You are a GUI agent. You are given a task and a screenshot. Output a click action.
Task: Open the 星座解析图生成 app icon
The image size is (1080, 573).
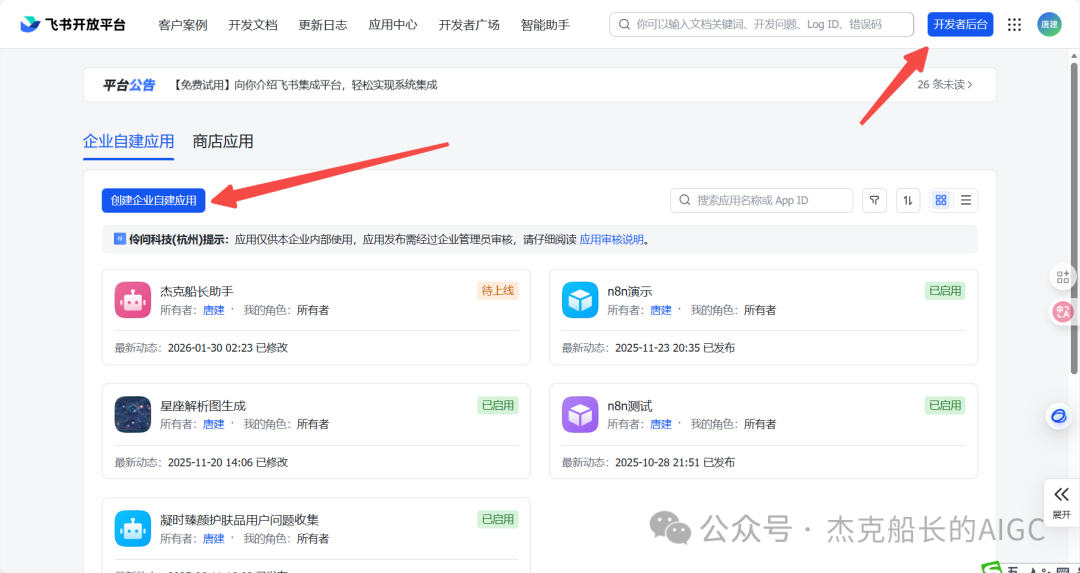tap(132, 414)
